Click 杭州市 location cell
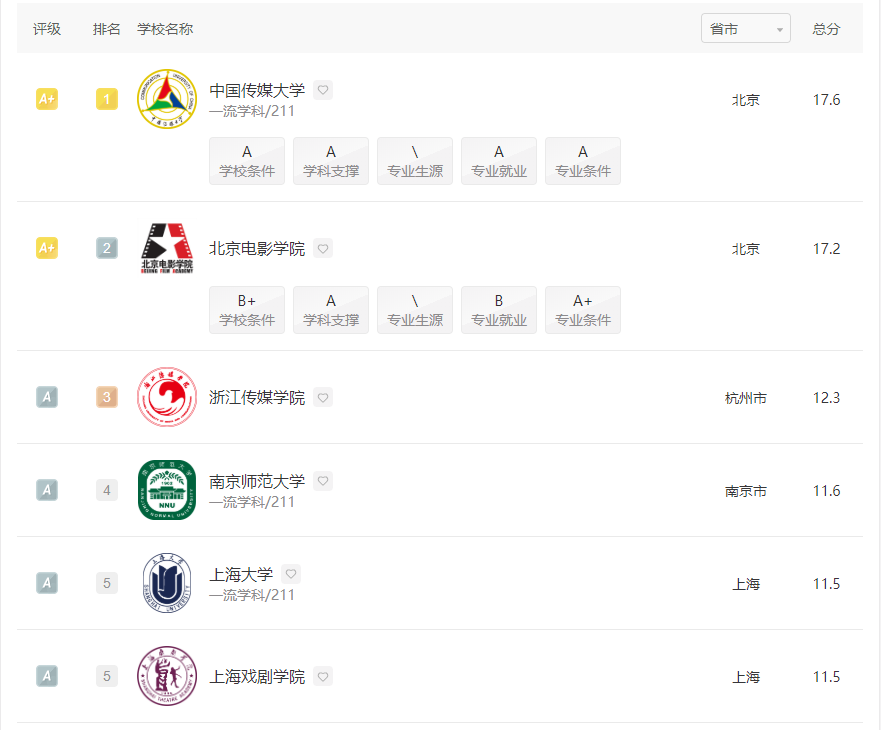This screenshot has width=881, height=730. [746, 398]
